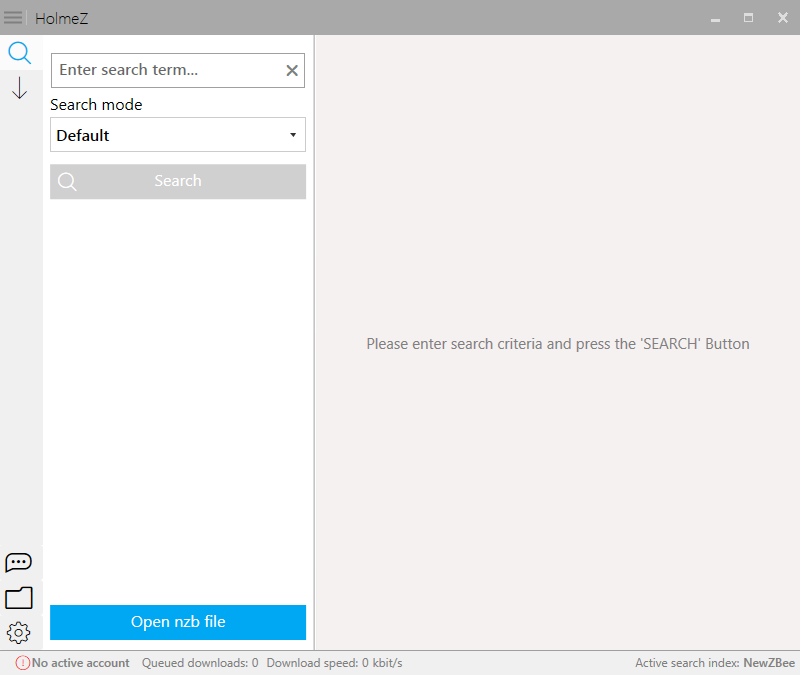Open the Downloads view arrow icon
Image resolution: width=800 pixels, height=675 pixels.
(x=19, y=89)
